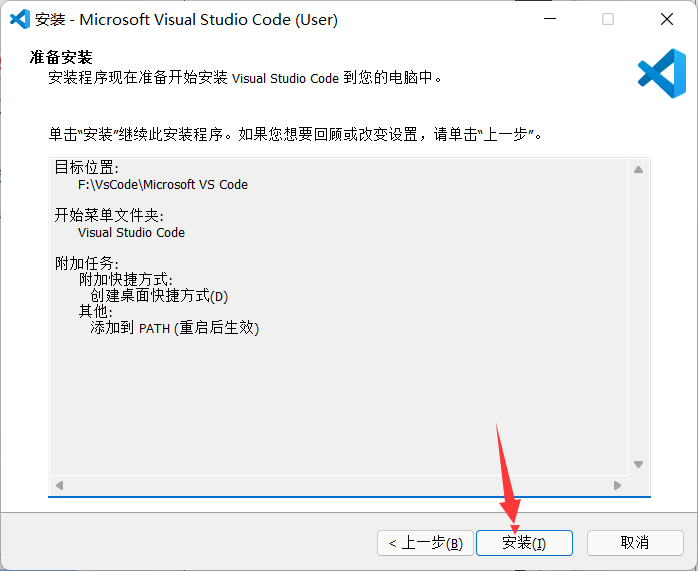
Task: Cancel setup with the 取消 button
Action: click(635, 543)
